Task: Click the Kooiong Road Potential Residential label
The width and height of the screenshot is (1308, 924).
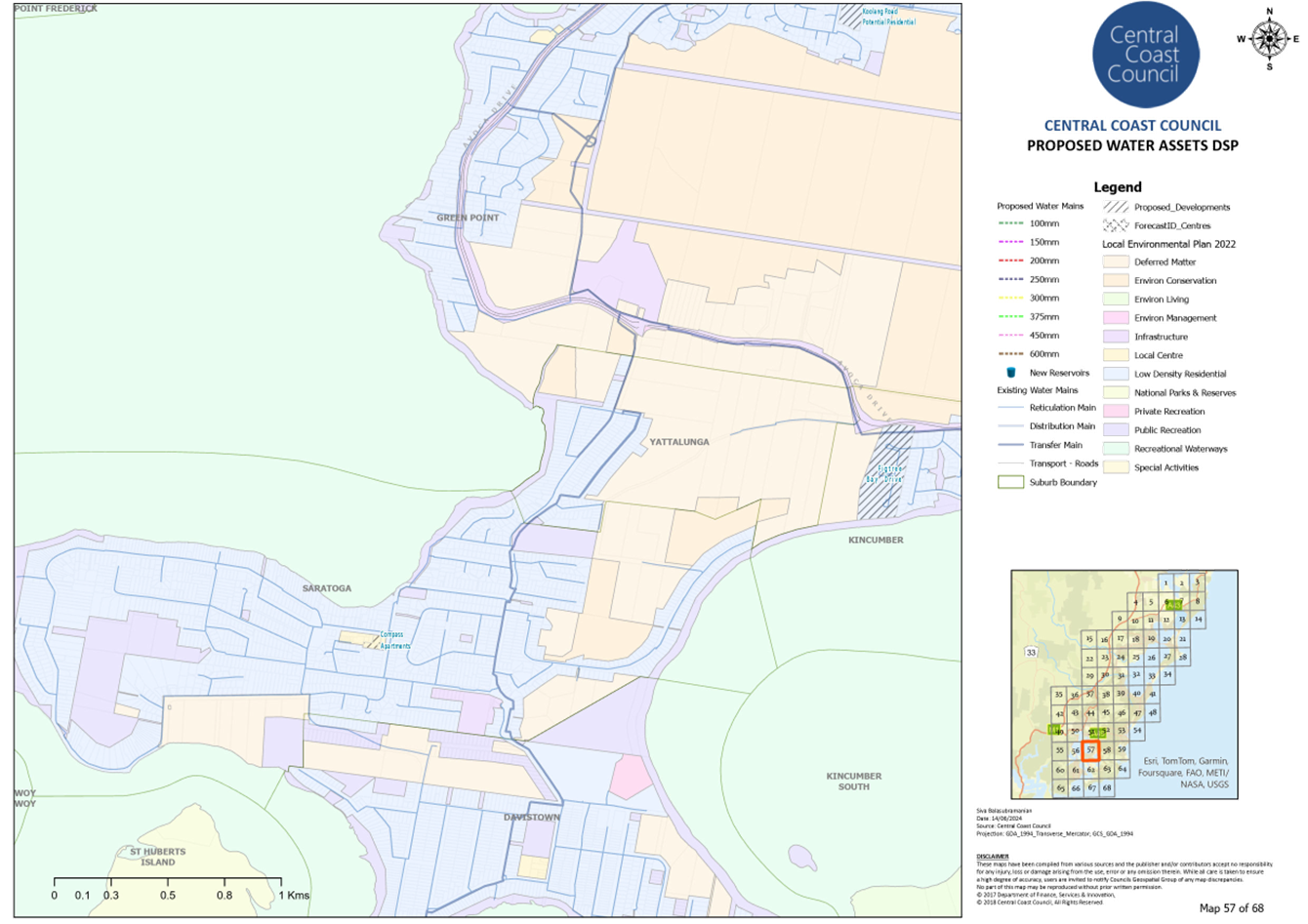Action: pos(888,17)
